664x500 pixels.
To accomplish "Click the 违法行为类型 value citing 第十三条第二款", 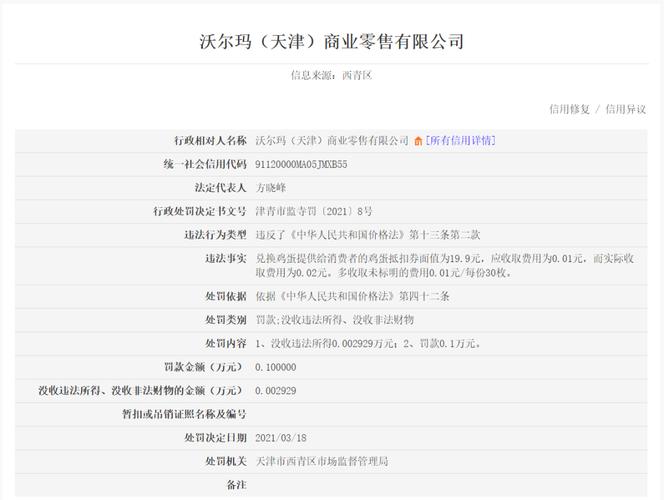I will click(x=368, y=235).
